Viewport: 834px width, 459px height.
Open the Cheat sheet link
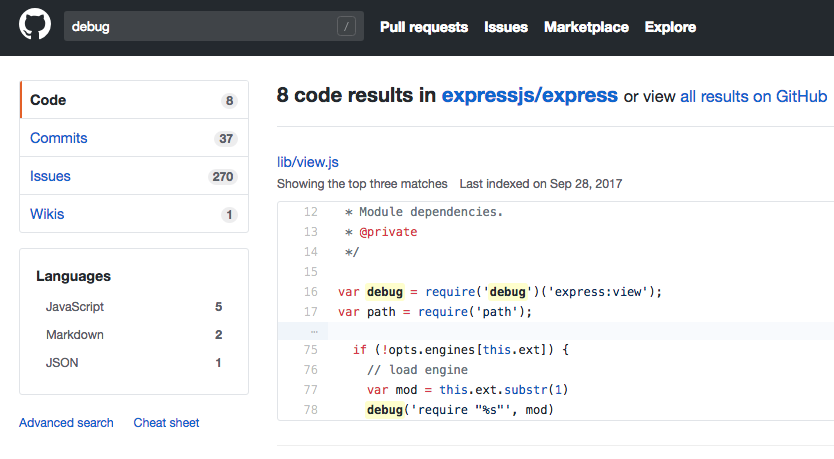coord(166,423)
